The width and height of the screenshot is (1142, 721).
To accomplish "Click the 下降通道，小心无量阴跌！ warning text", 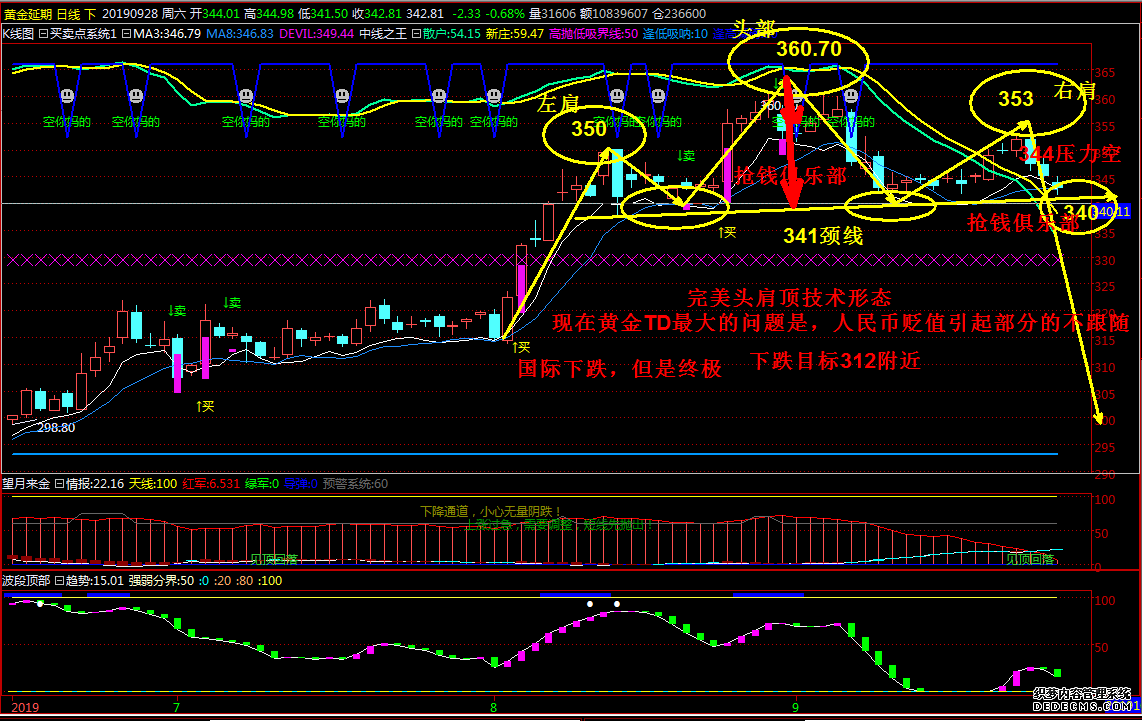I will click(x=492, y=511).
